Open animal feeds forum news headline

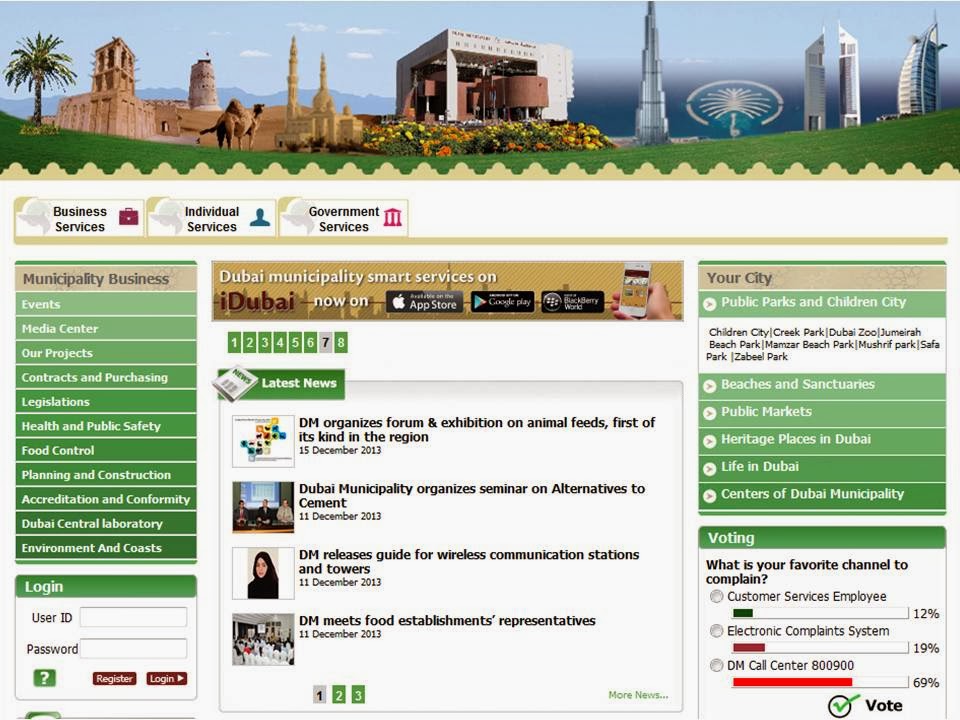click(477, 430)
